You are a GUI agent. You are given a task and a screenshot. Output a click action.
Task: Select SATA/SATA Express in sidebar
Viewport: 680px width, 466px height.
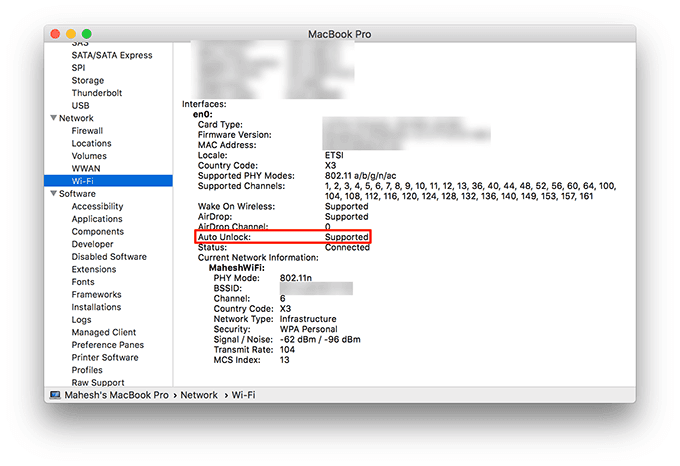click(x=112, y=55)
